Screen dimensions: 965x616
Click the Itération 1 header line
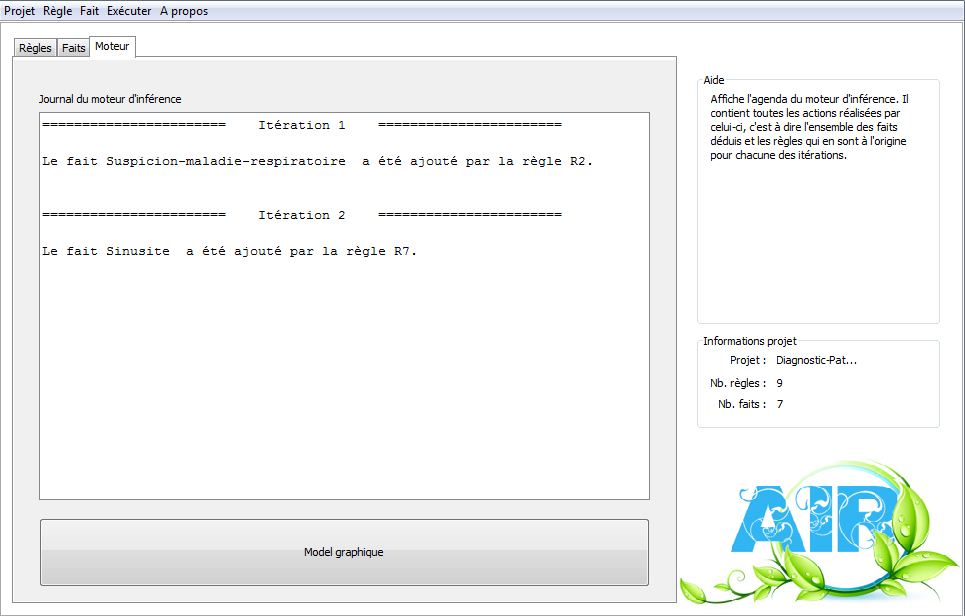tap(302, 126)
